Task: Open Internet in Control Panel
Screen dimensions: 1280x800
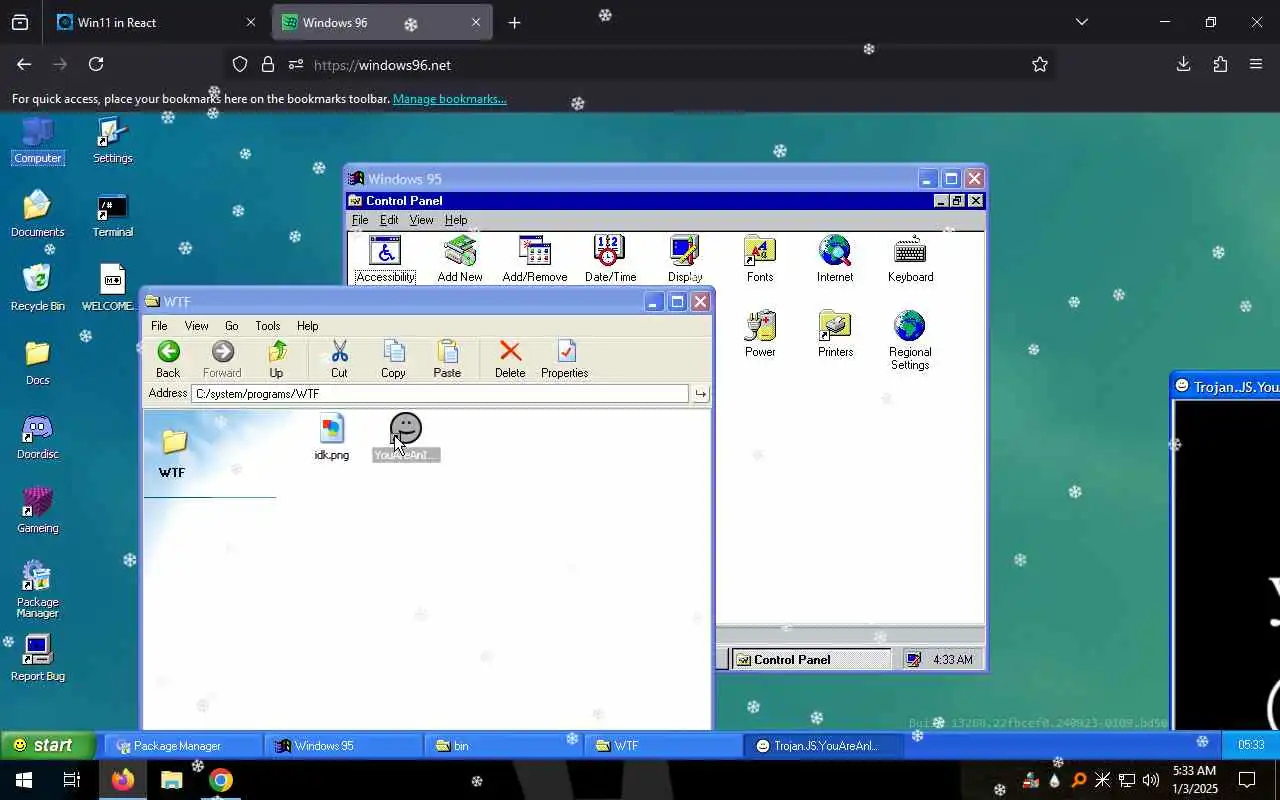Action: 835,259
